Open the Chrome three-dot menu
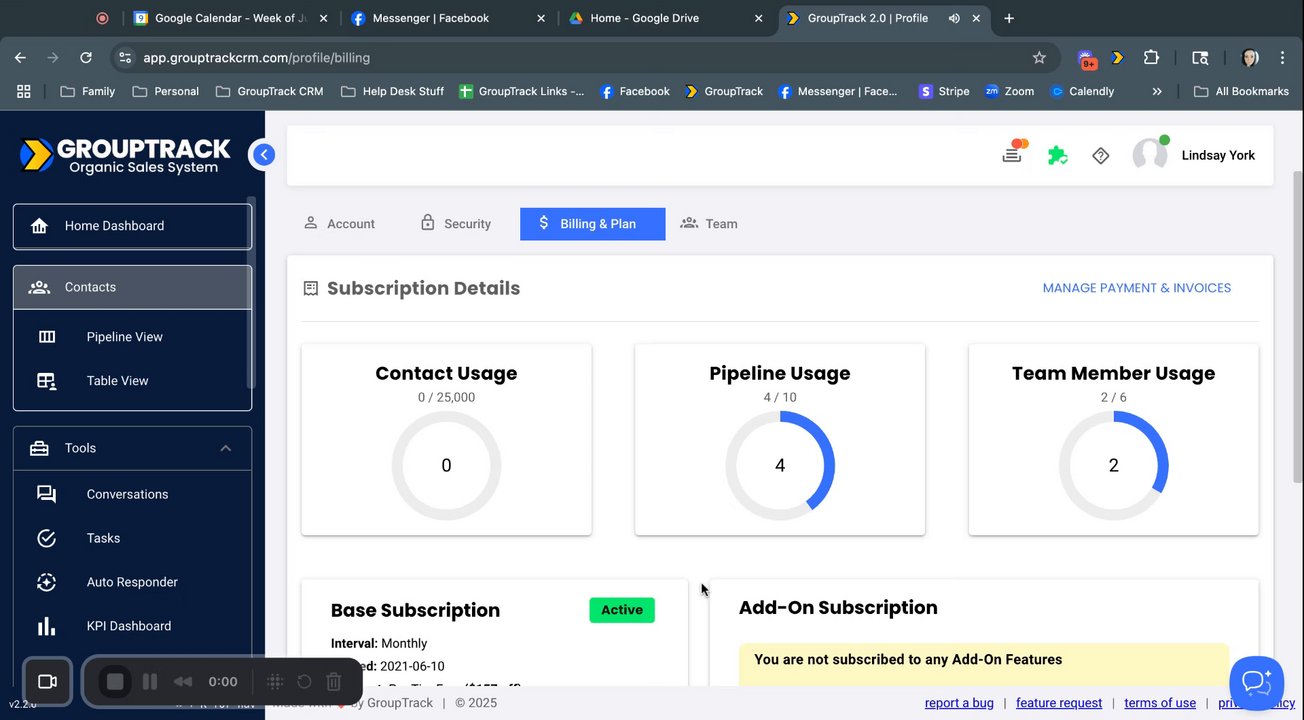 [1285, 58]
